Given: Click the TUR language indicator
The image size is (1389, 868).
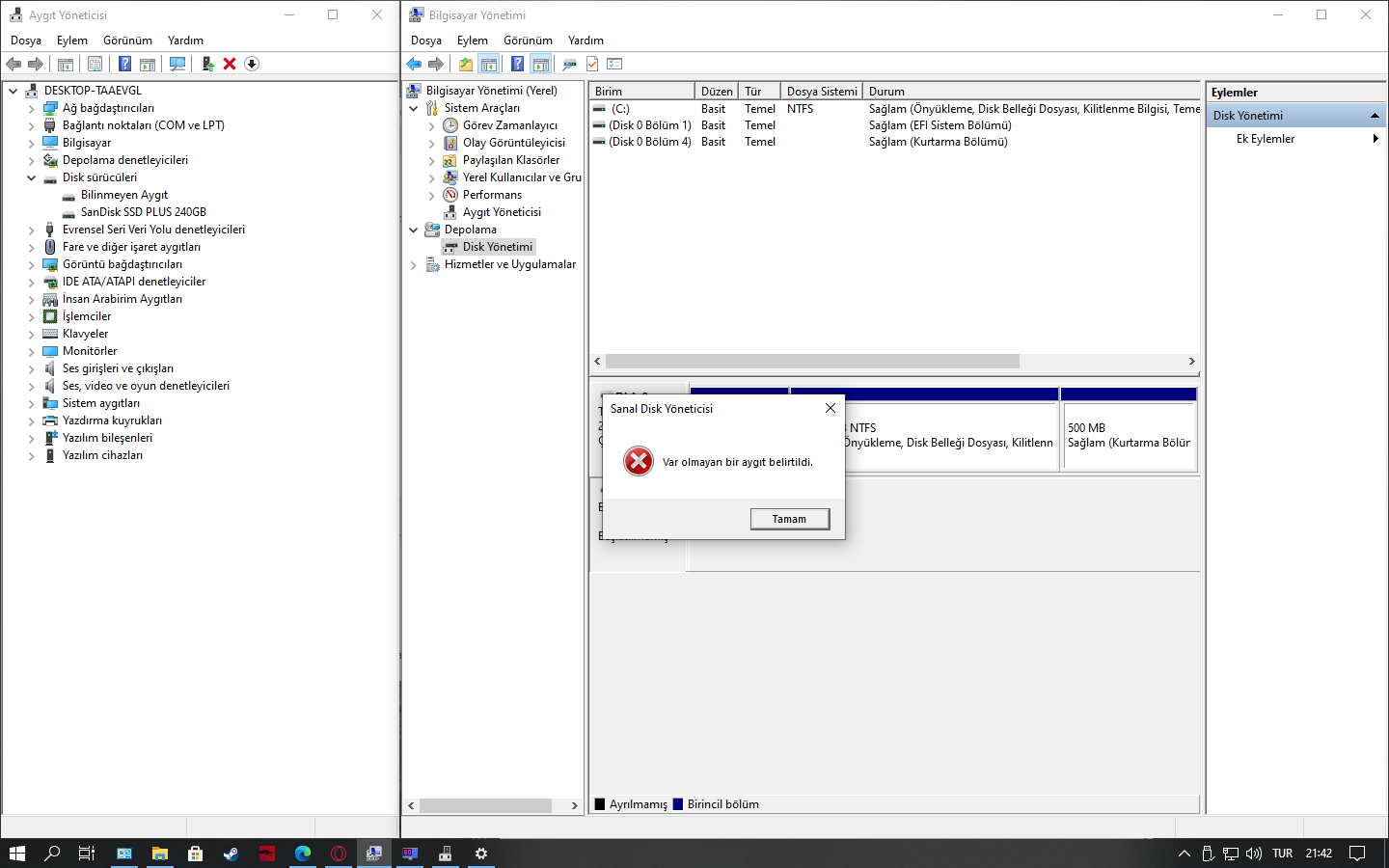Looking at the screenshot, I should tap(1282, 854).
